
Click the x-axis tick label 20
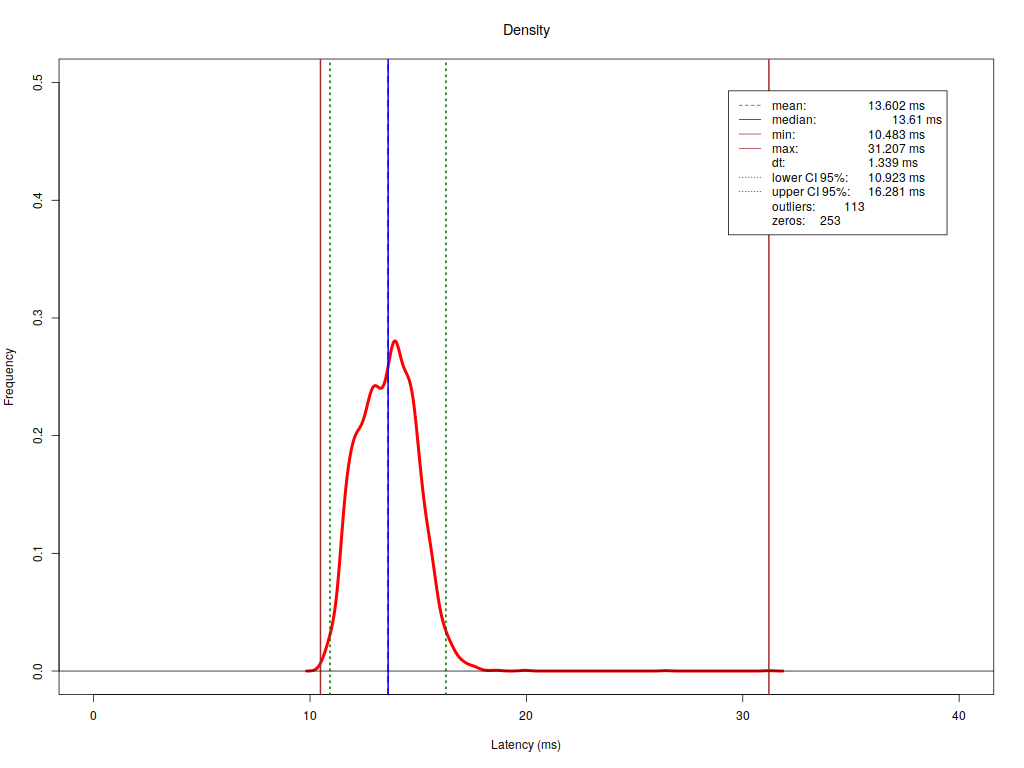[x=526, y=716]
